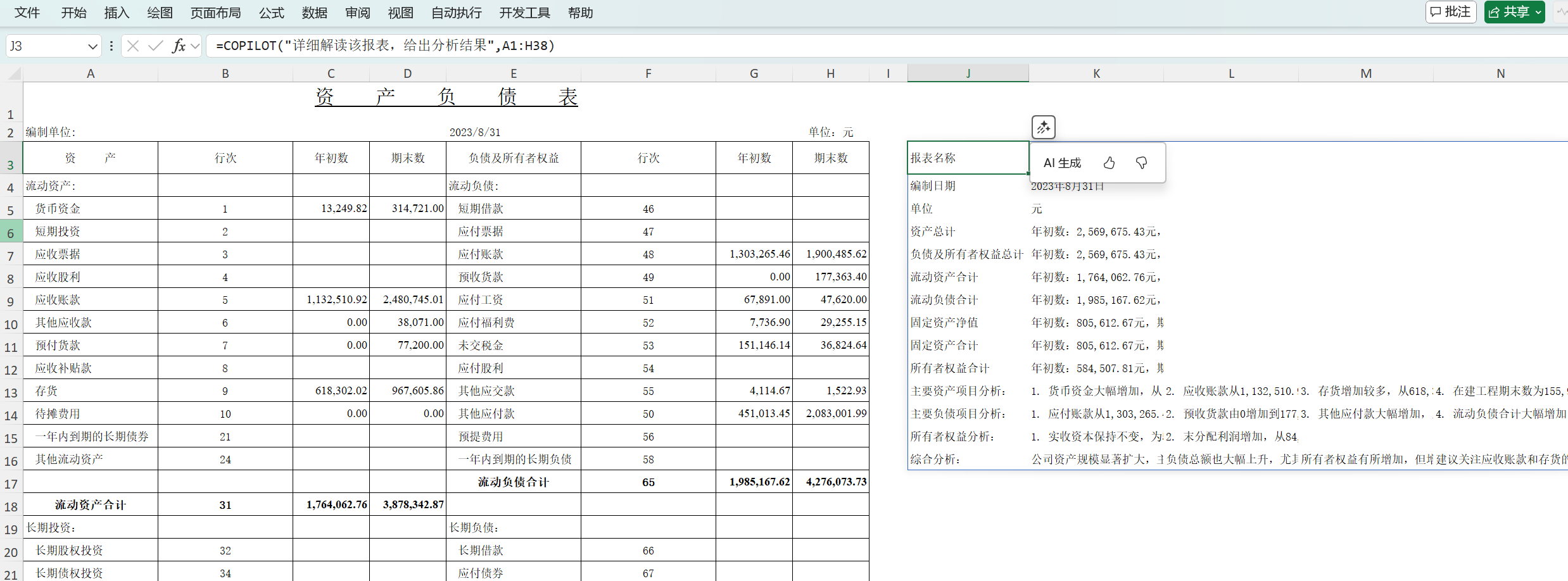1568x581 pixels.
Task: Click the AI sparkle icon above cell J3
Action: coord(1043,127)
